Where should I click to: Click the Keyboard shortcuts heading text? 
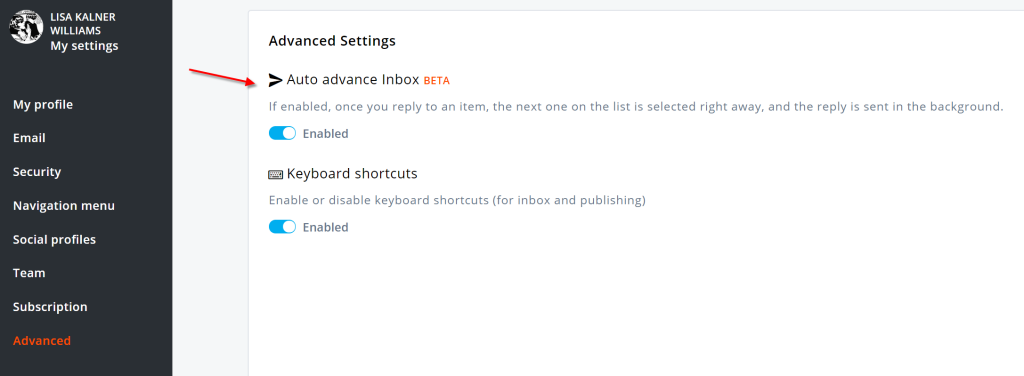pyautogui.click(x=352, y=174)
